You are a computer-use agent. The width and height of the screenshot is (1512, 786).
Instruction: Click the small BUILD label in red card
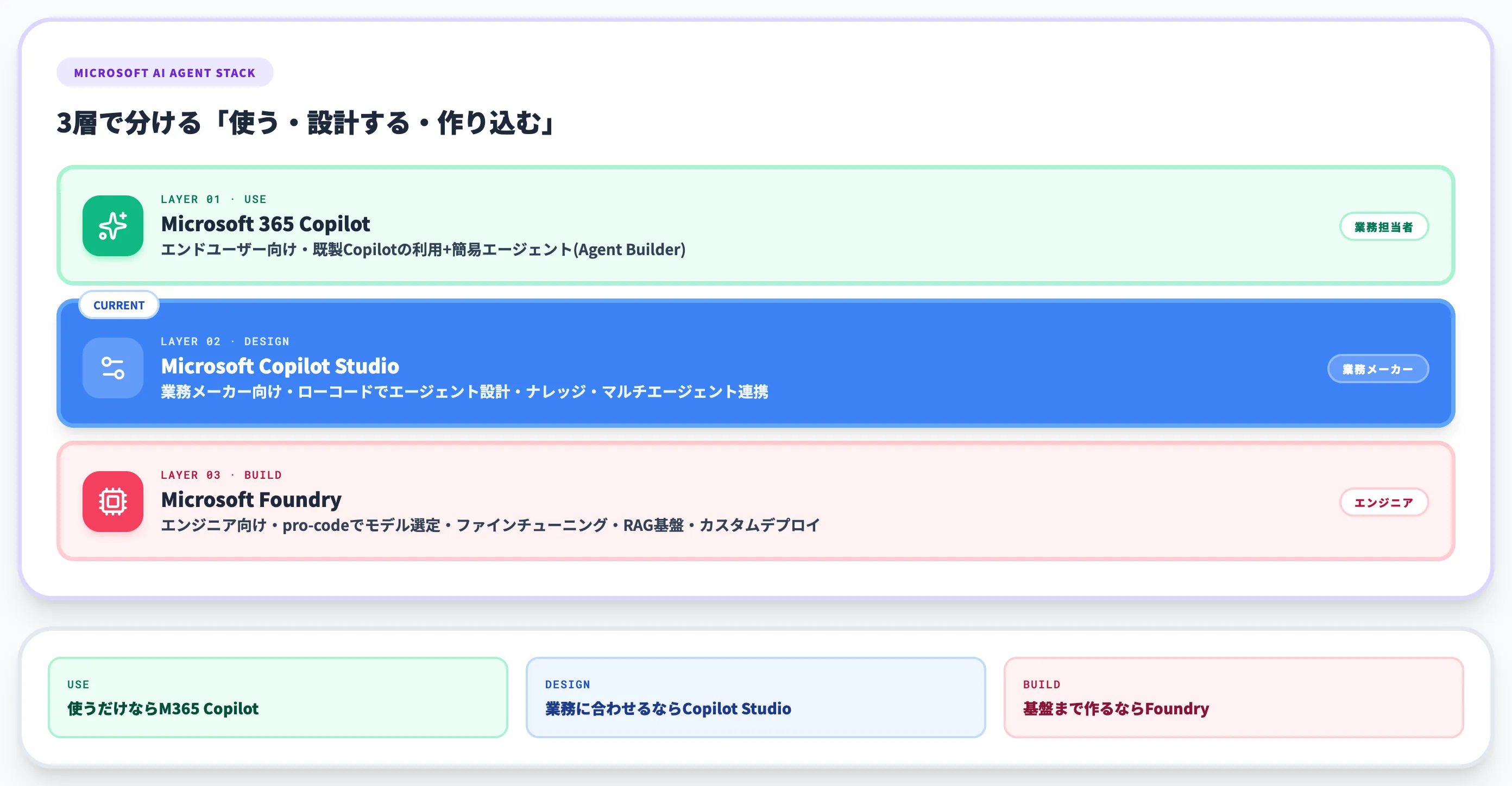(x=1042, y=684)
